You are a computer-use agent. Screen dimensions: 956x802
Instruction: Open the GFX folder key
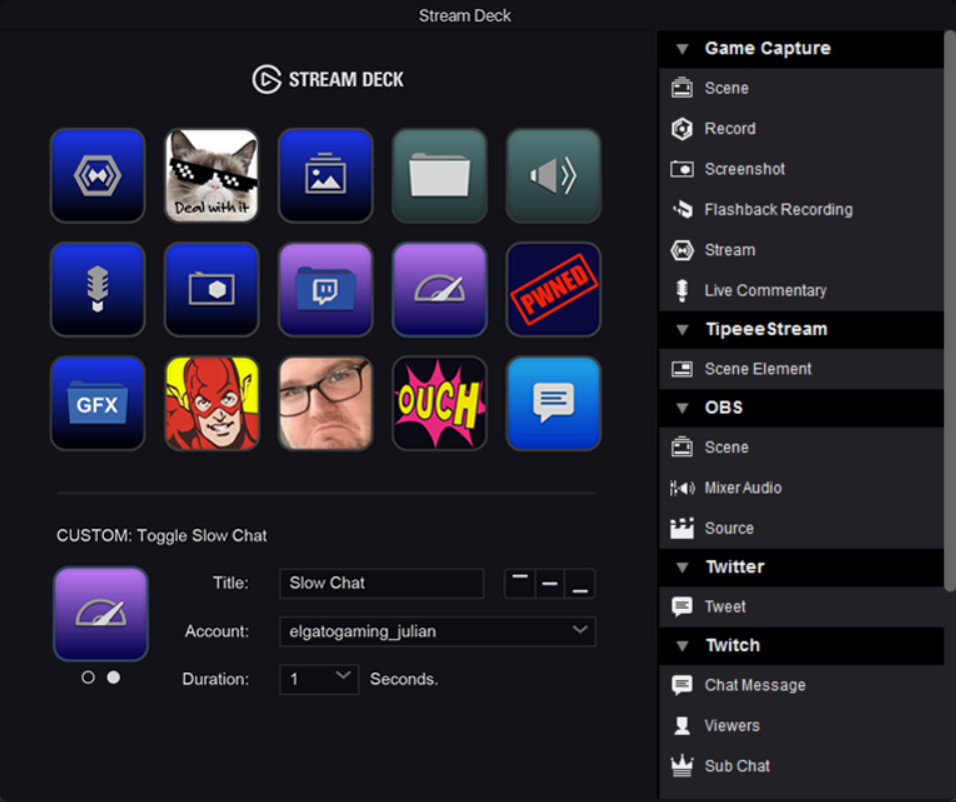(x=98, y=404)
